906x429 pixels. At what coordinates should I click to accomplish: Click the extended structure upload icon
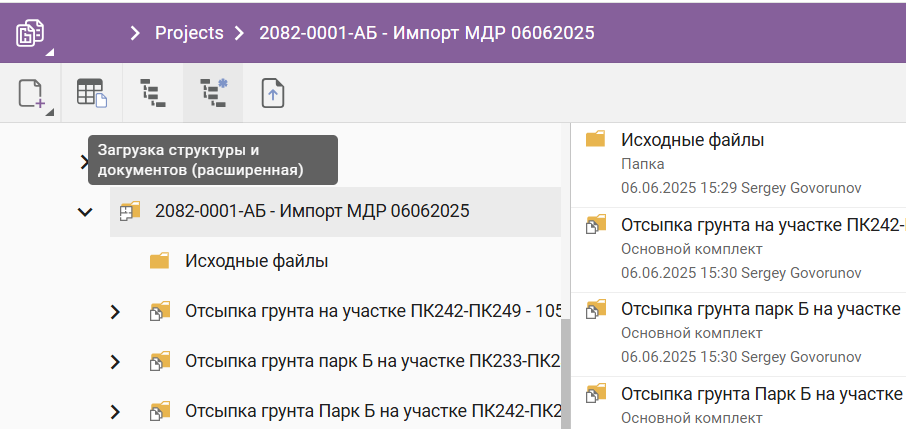[x=214, y=94]
